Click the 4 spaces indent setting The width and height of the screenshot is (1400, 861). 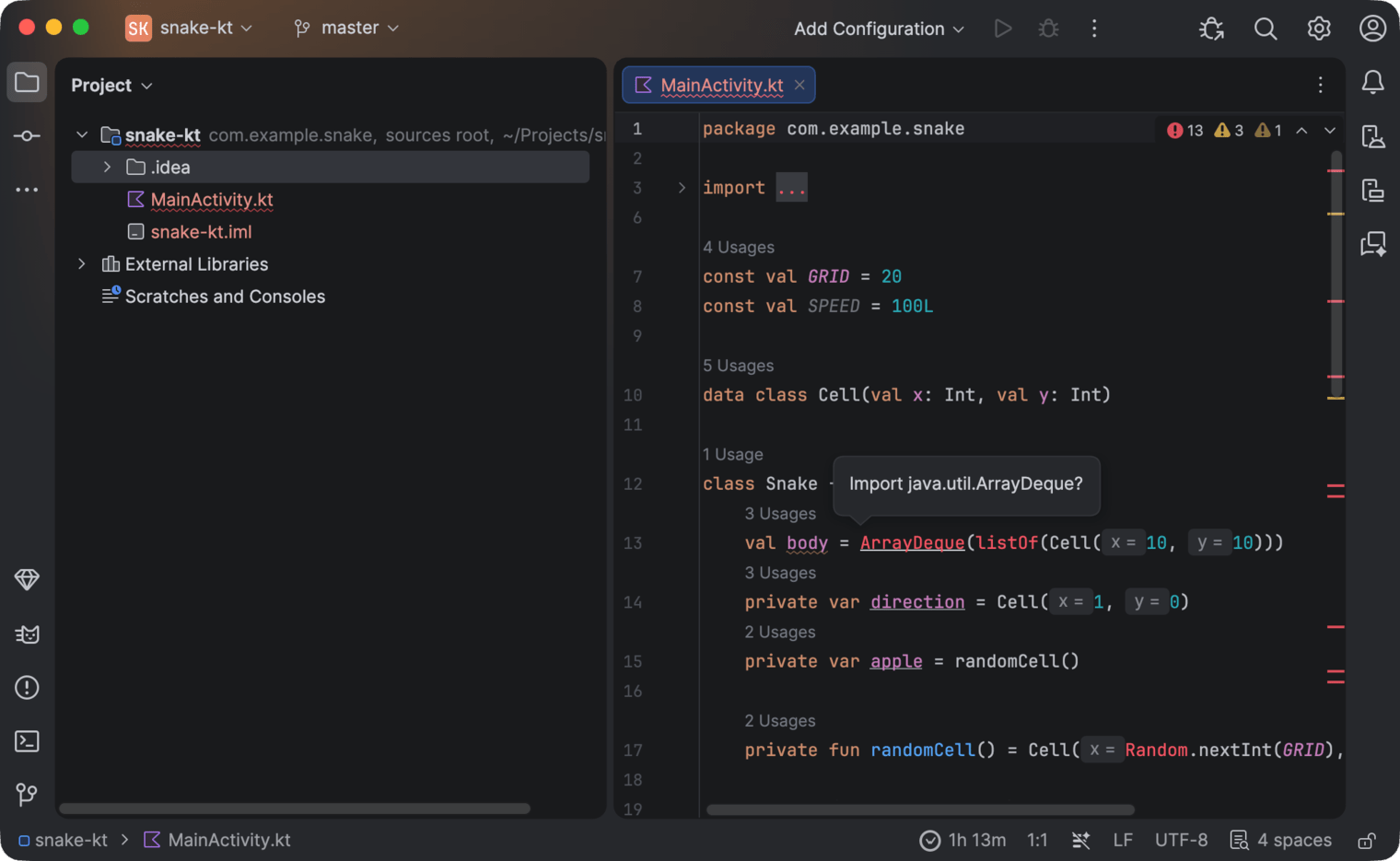1281,840
